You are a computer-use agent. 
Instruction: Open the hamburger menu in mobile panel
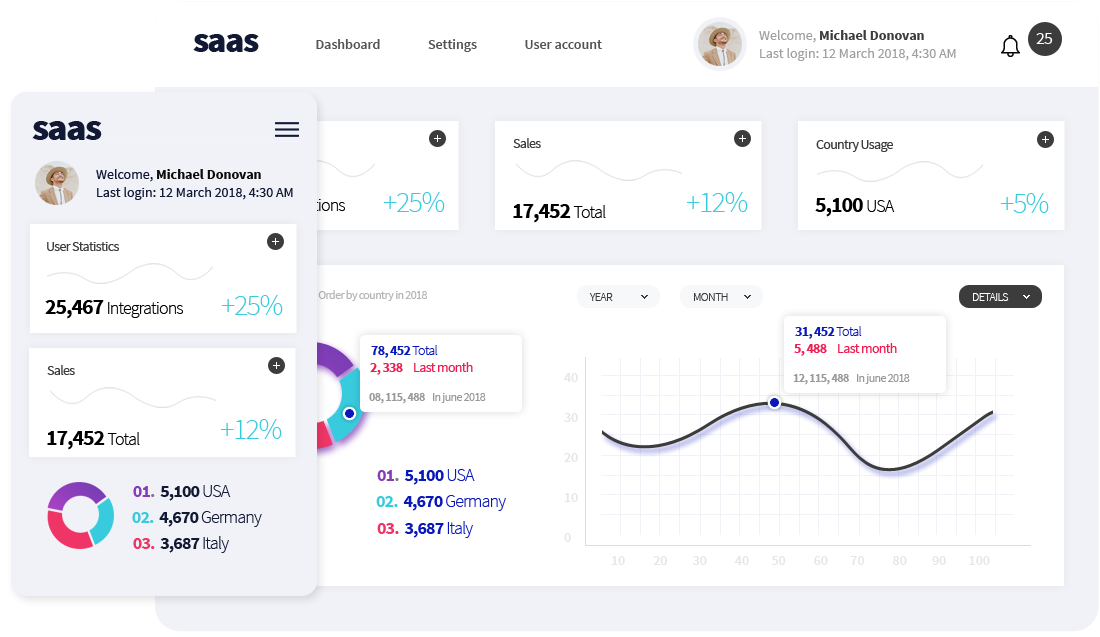286,130
